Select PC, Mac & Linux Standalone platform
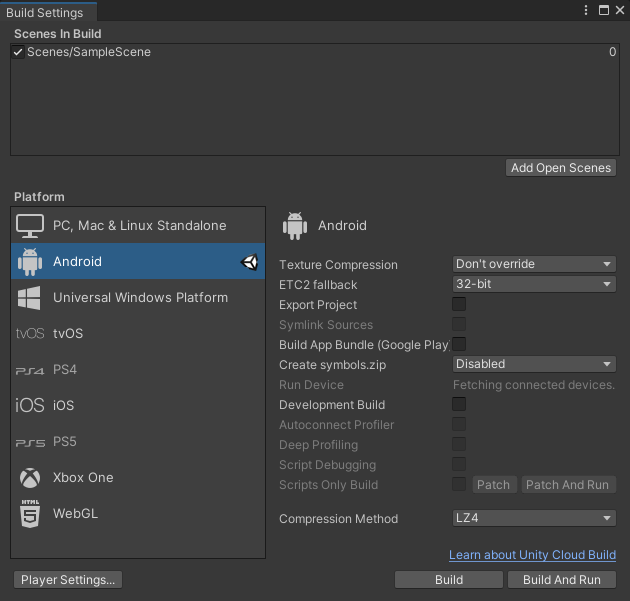This screenshot has height=601, width=630. point(138,225)
